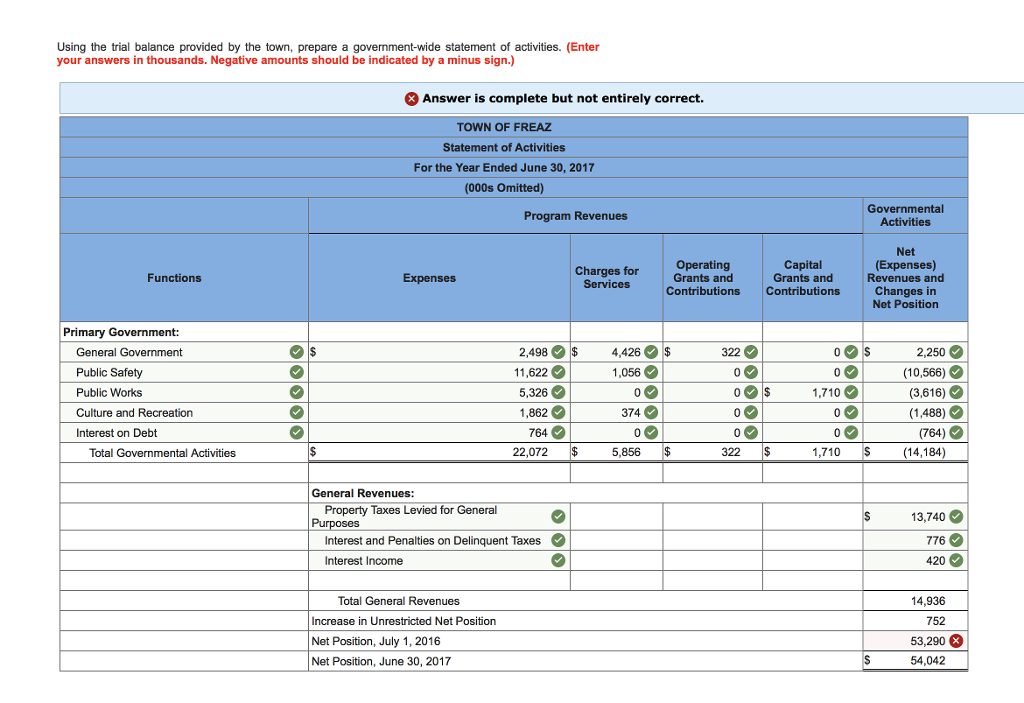Click checkmark beside Interest on Debt label
This screenshot has width=1024, height=703.
[x=296, y=433]
